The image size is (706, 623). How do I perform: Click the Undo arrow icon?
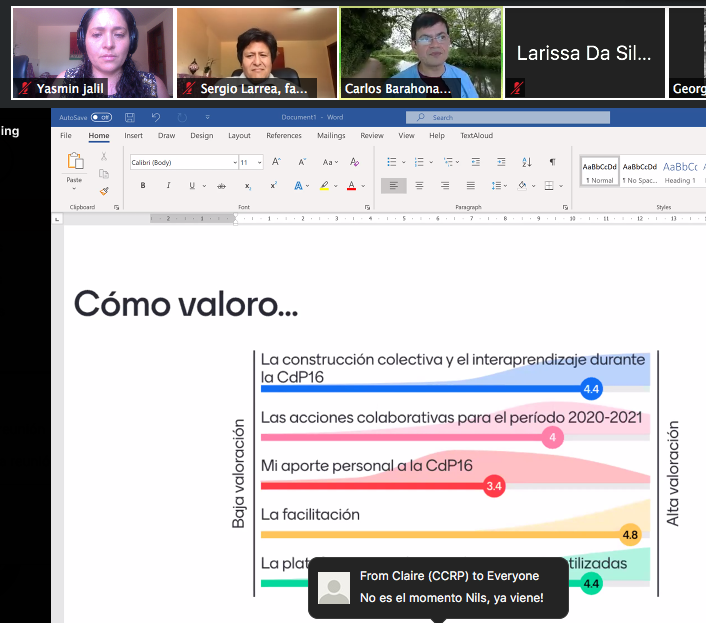(x=156, y=117)
